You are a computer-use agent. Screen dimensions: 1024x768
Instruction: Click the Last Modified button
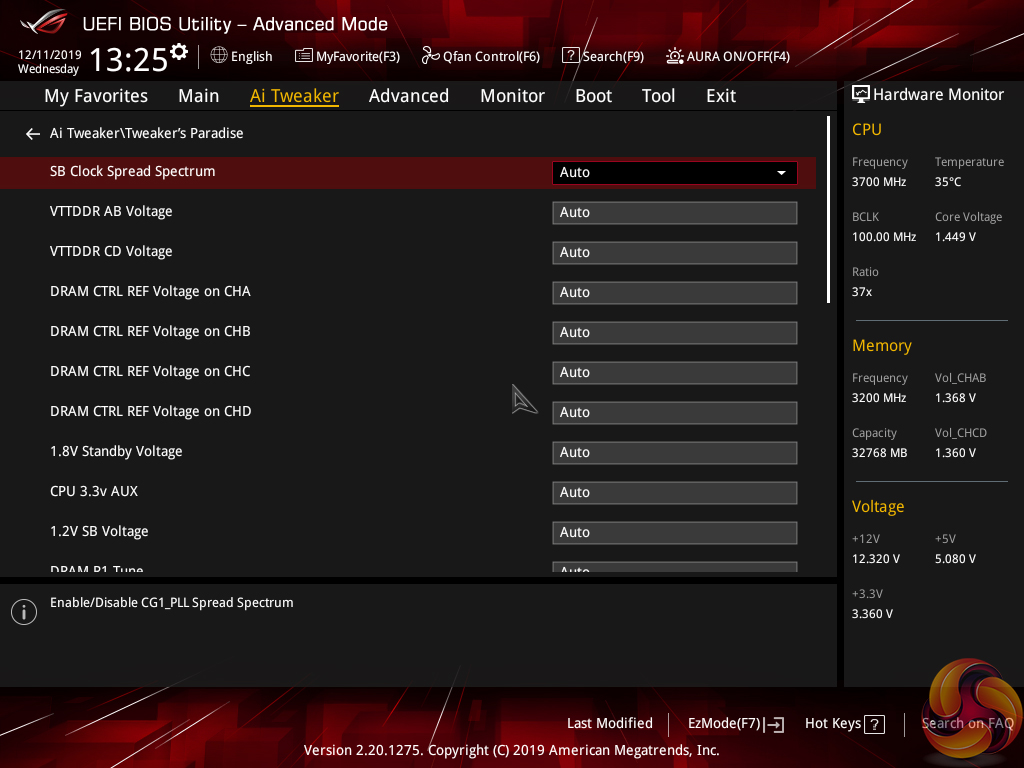coord(609,723)
